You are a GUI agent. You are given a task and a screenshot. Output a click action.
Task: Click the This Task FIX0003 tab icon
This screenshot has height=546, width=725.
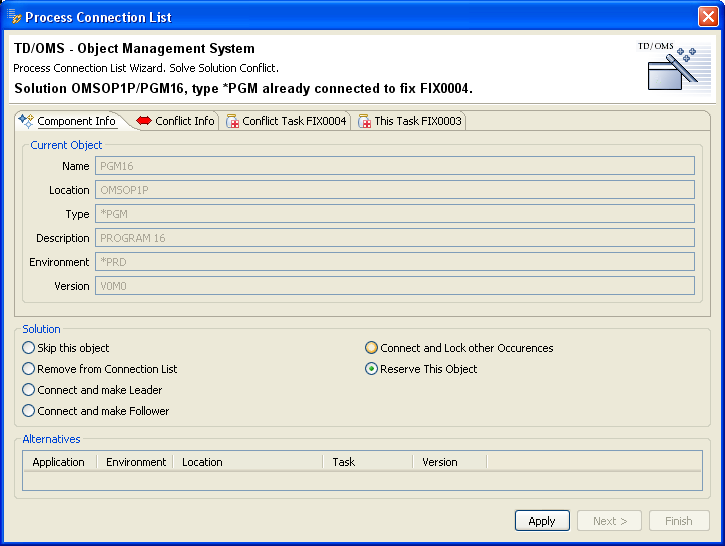[x=365, y=121]
